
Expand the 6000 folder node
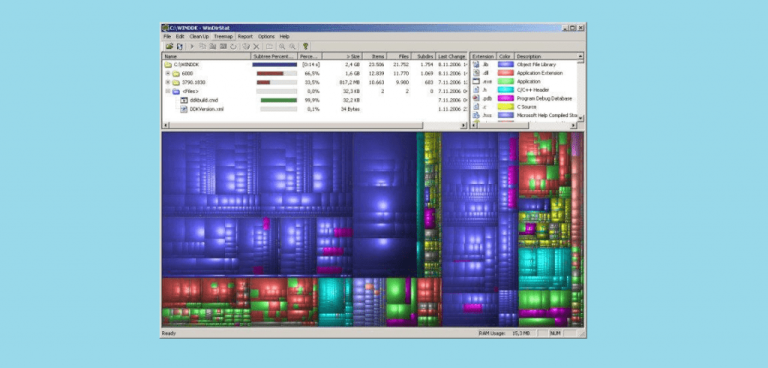coord(168,74)
